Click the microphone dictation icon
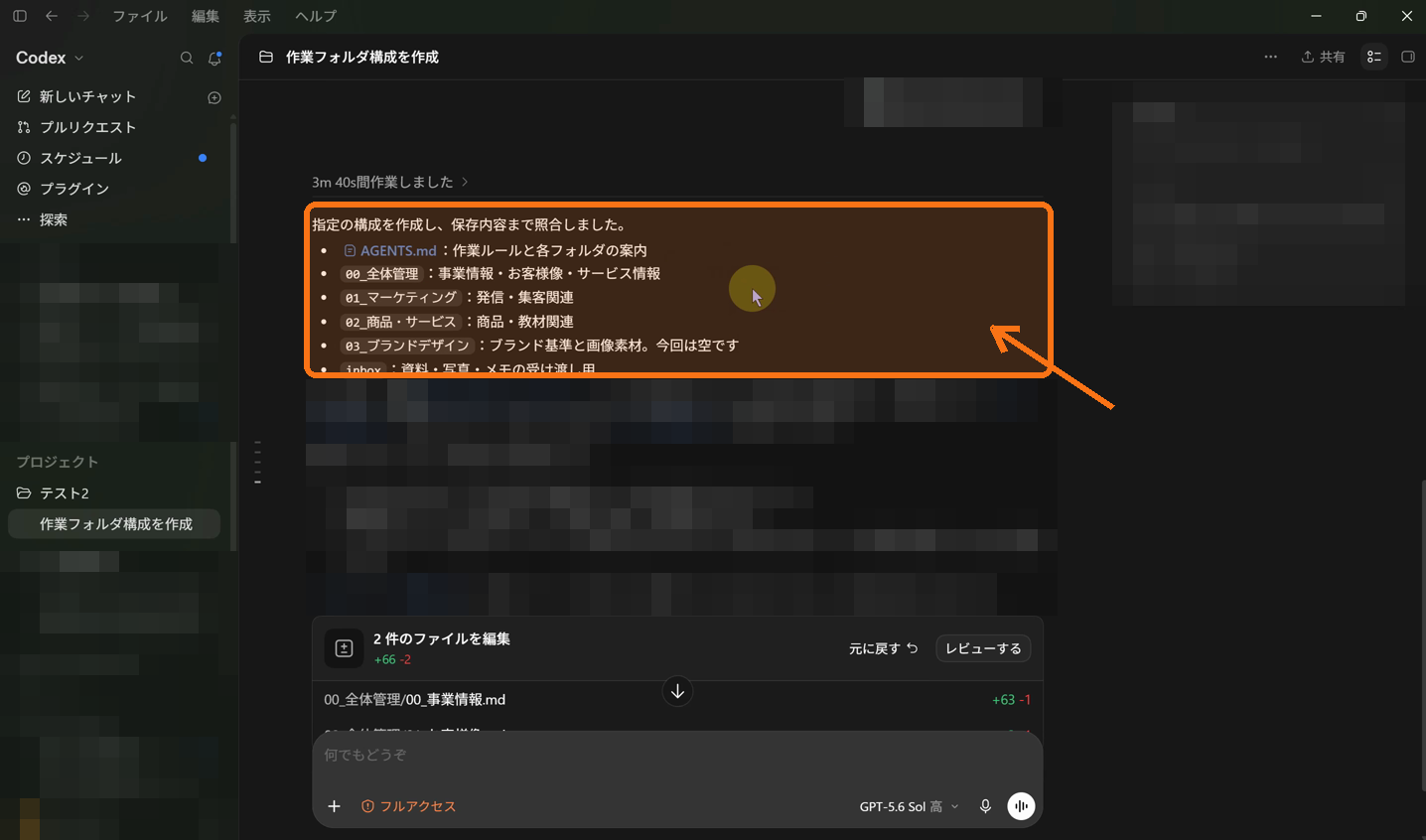The height and width of the screenshot is (840, 1426). point(985,806)
